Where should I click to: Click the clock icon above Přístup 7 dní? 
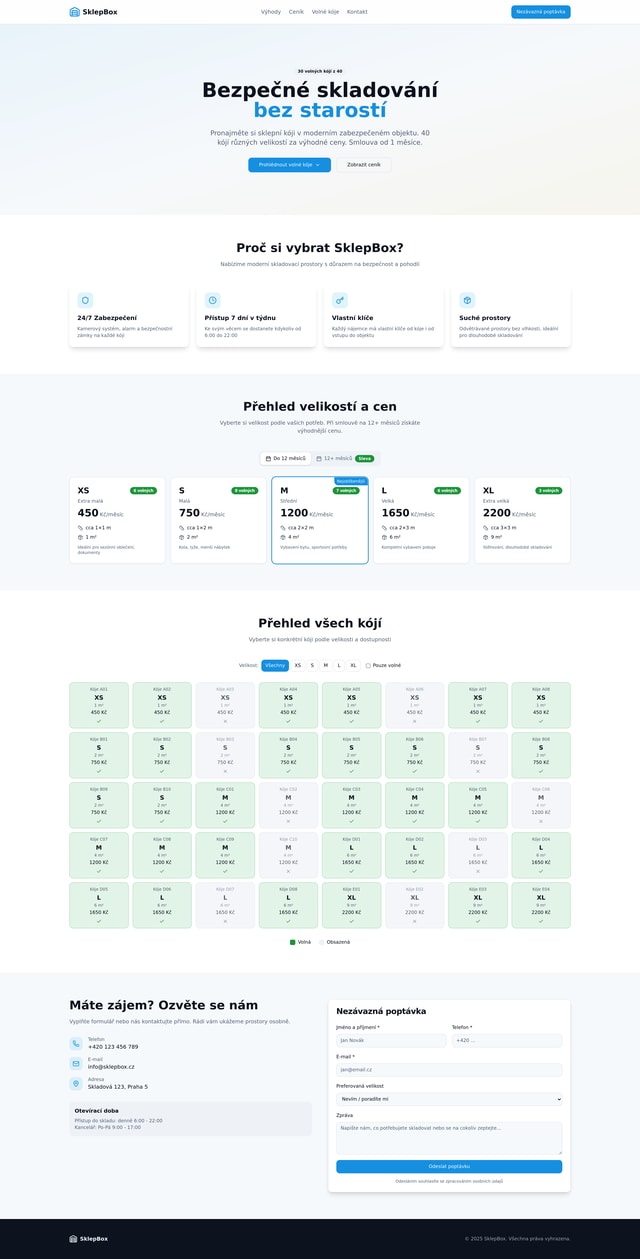click(x=213, y=300)
